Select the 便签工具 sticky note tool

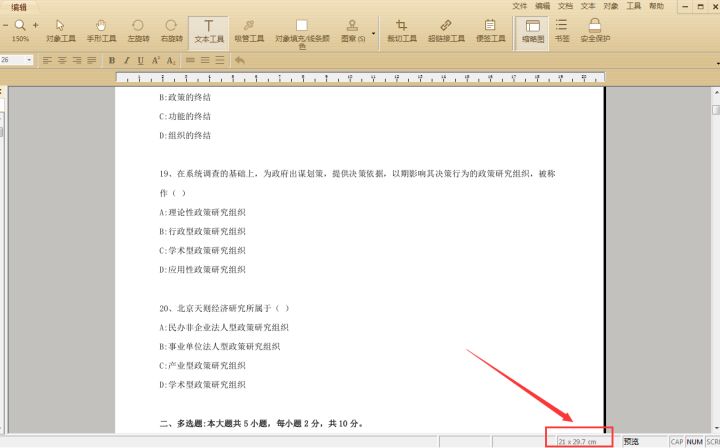[490, 31]
